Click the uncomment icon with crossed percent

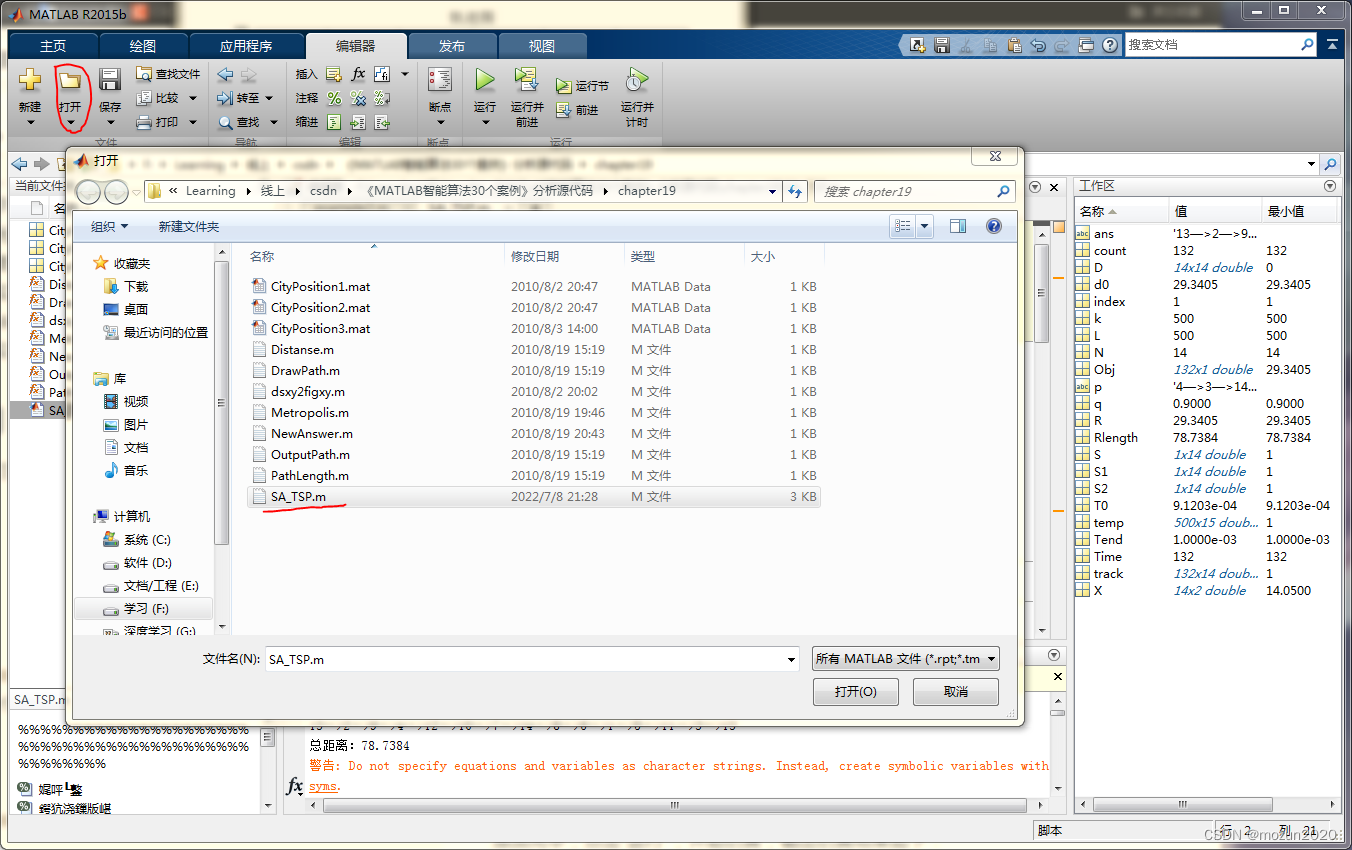[358, 98]
